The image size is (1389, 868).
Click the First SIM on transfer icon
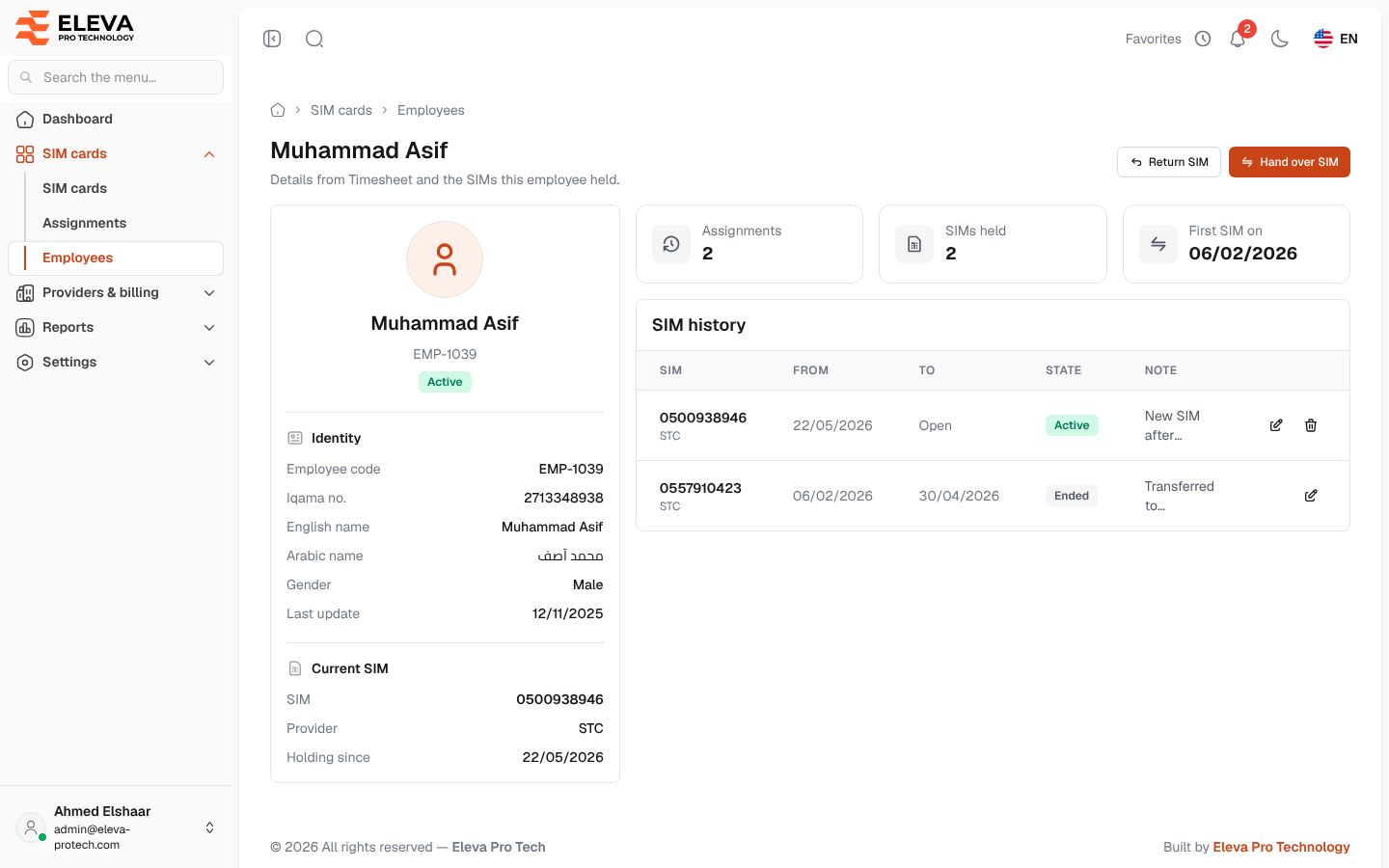point(1158,244)
